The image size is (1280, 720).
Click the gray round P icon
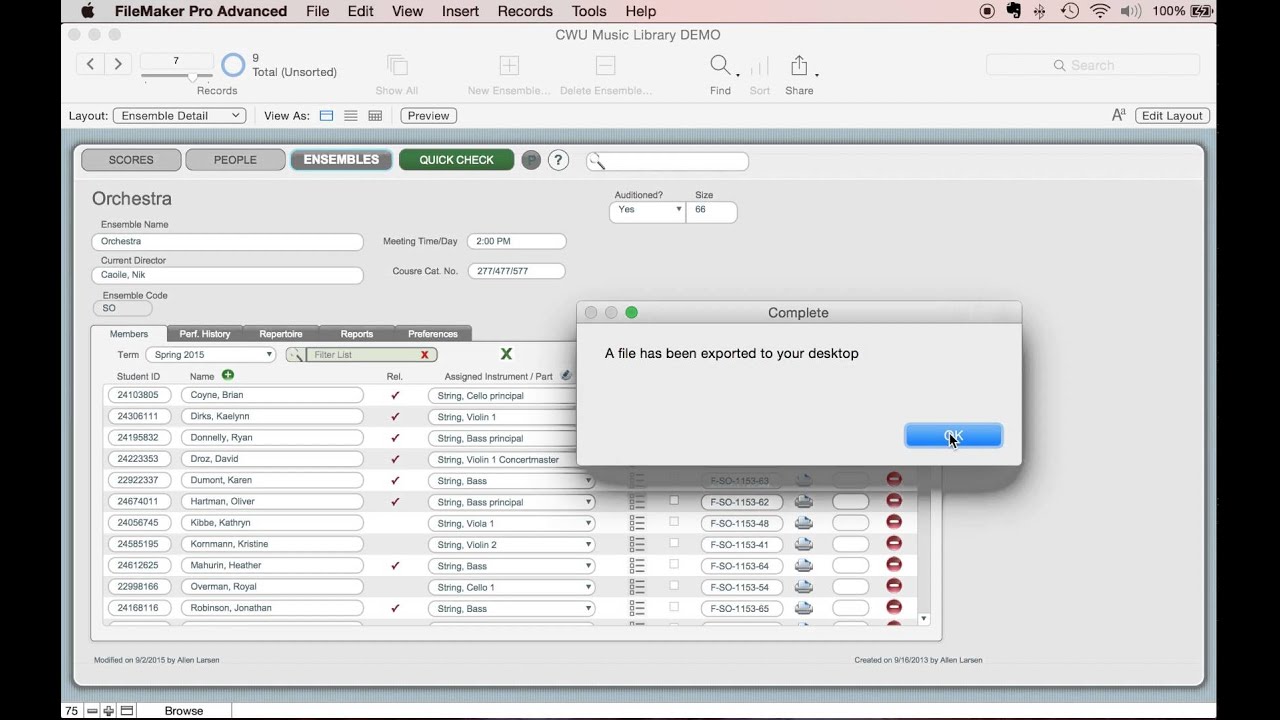pos(531,160)
